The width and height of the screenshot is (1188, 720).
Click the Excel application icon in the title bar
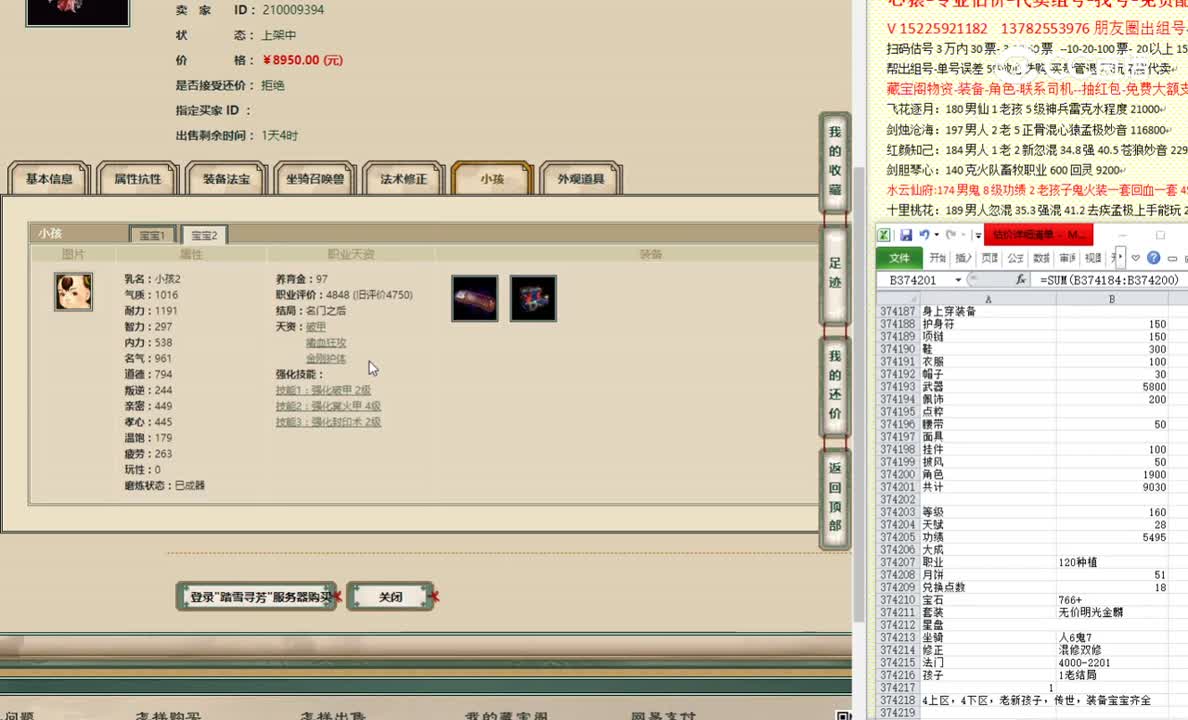click(883, 234)
